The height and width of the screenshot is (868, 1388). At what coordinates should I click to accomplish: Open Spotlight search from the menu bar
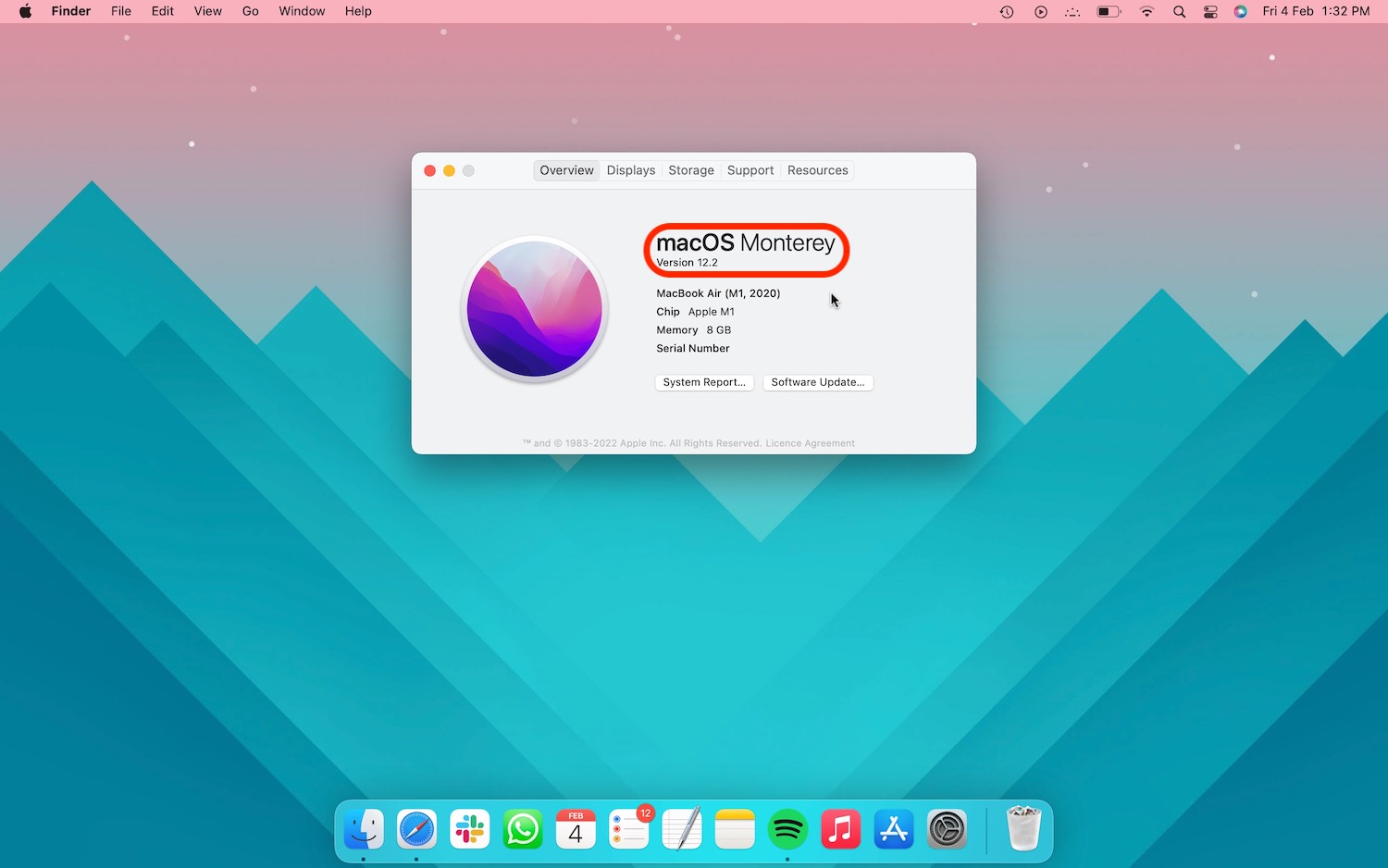[x=1178, y=11]
